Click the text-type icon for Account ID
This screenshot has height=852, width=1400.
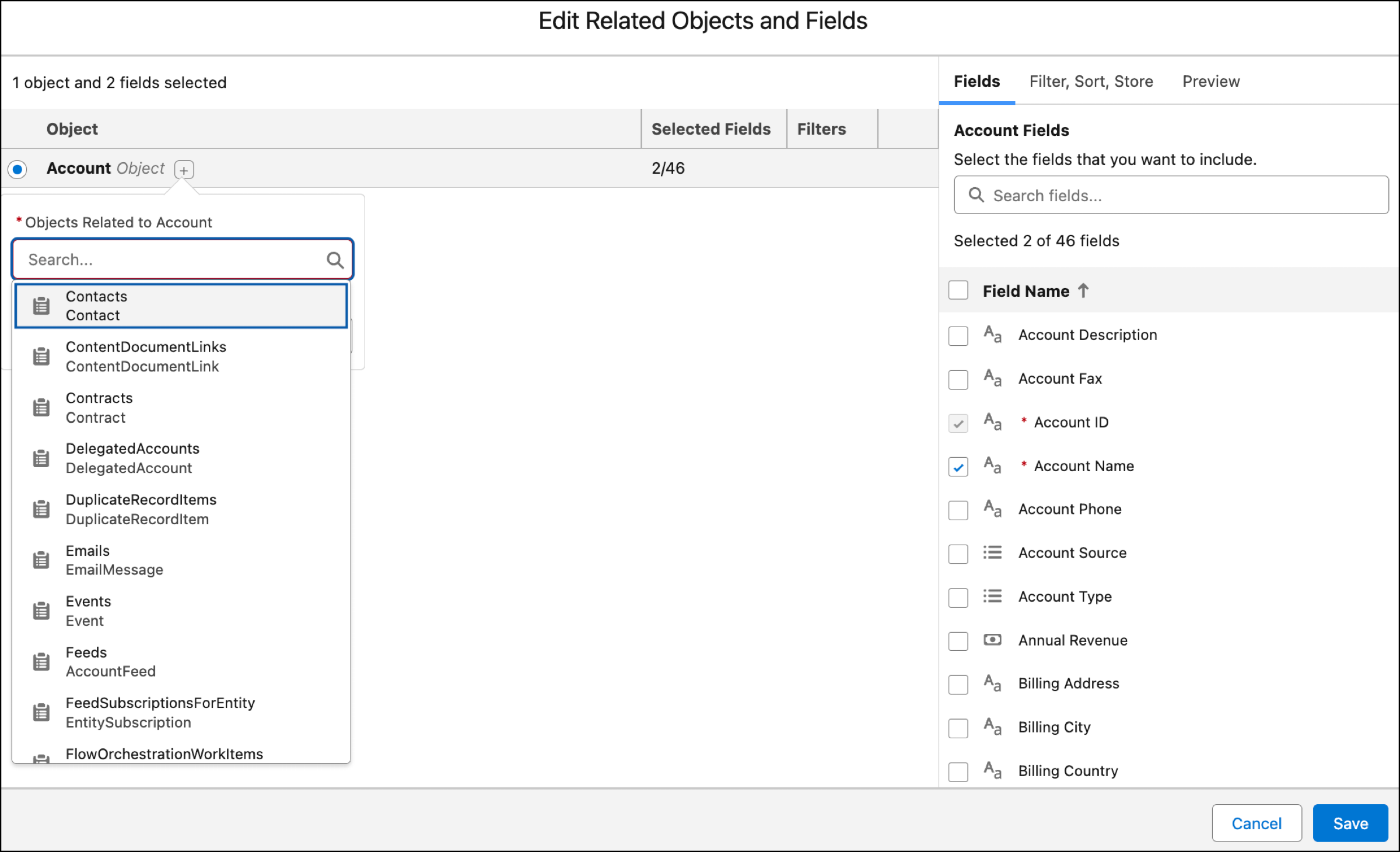coord(992,422)
